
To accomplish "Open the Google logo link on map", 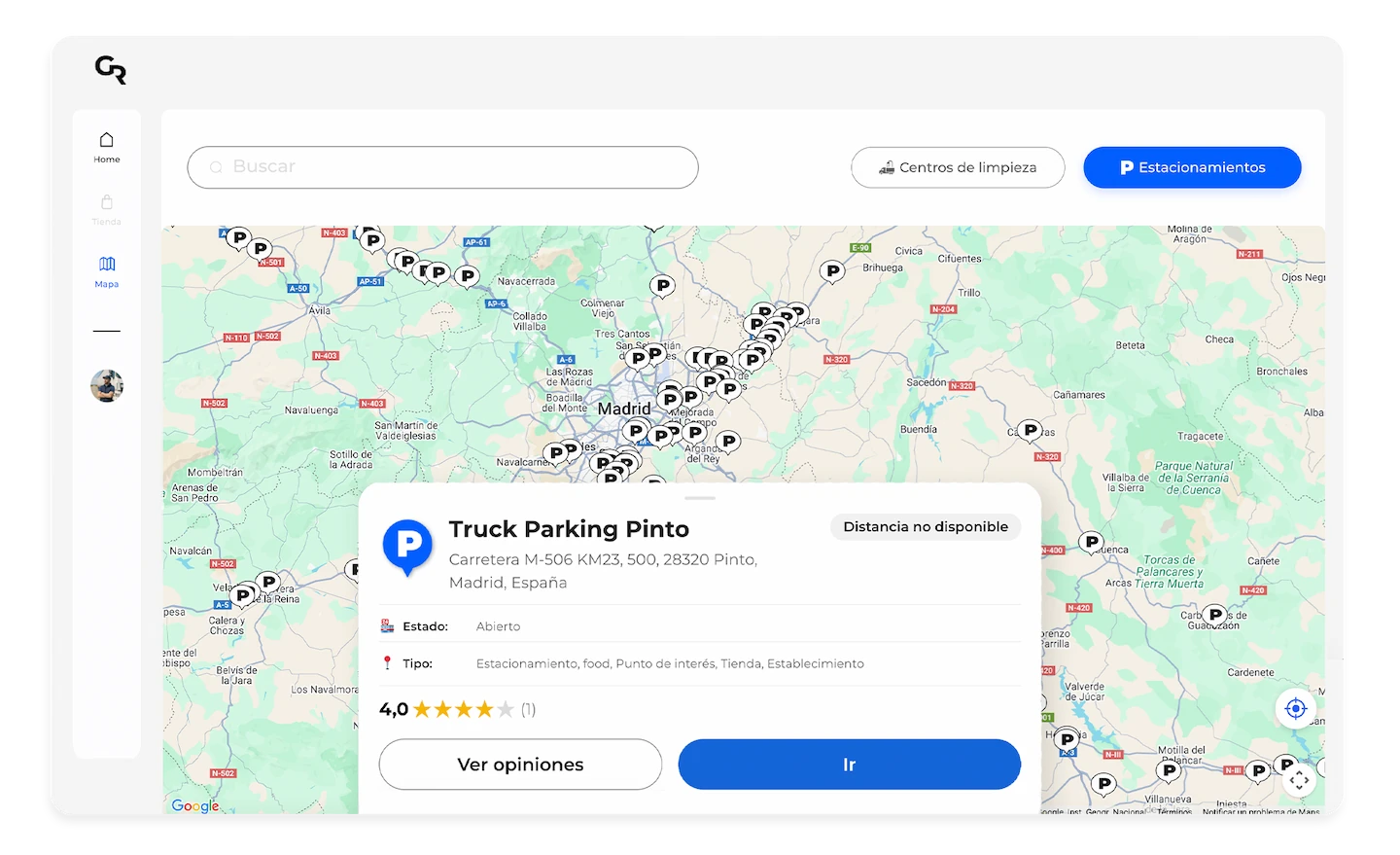I will [x=195, y=805].
